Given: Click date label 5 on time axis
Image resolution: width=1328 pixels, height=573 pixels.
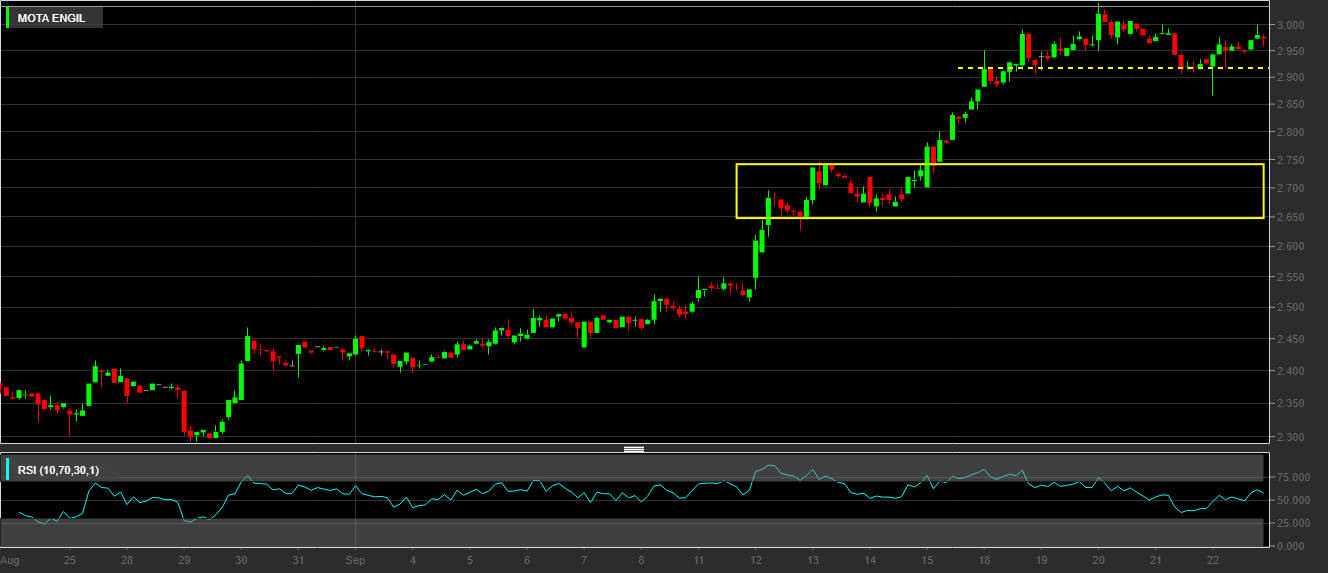Looking at the screenshot, I should tap(470, 561).
